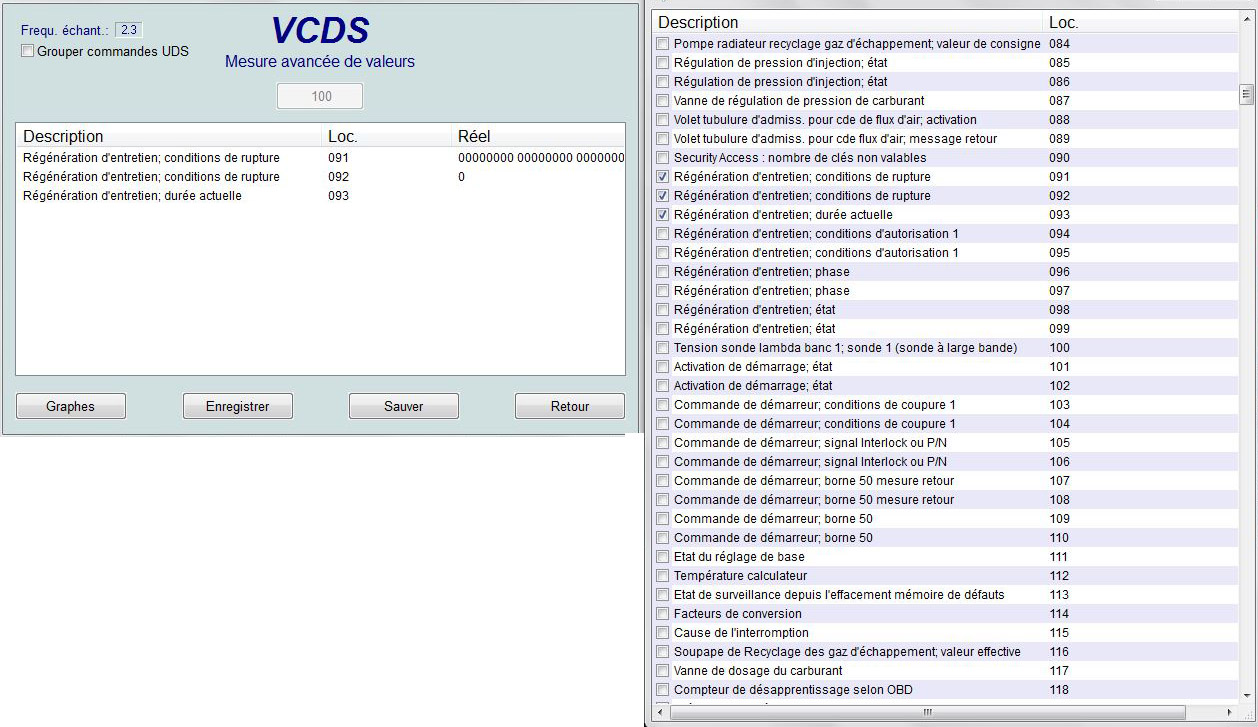The height and width of the screenshot is (727, 1258).
Task: Click the disabled field showing 100
Action: point(320,96)
